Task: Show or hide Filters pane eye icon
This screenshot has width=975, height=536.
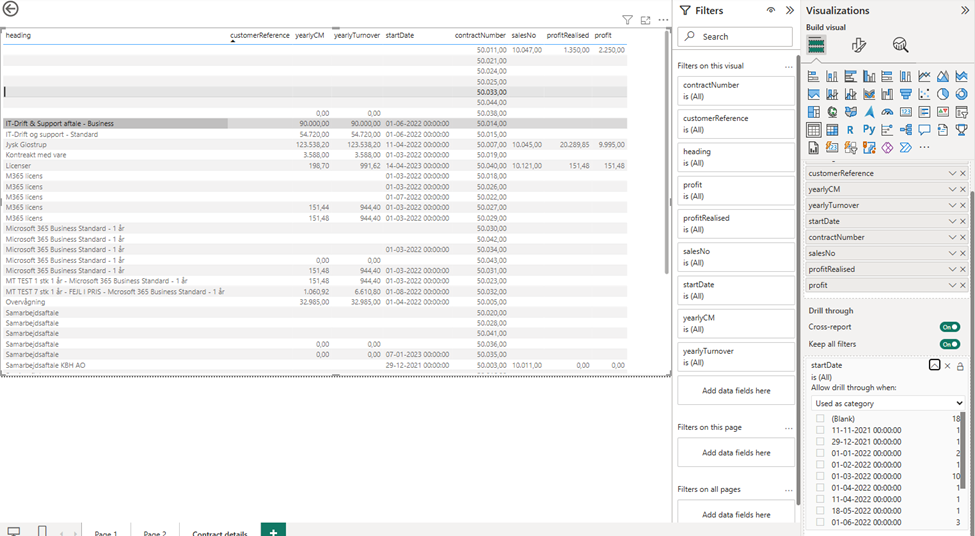Action: tap(771, 10)
